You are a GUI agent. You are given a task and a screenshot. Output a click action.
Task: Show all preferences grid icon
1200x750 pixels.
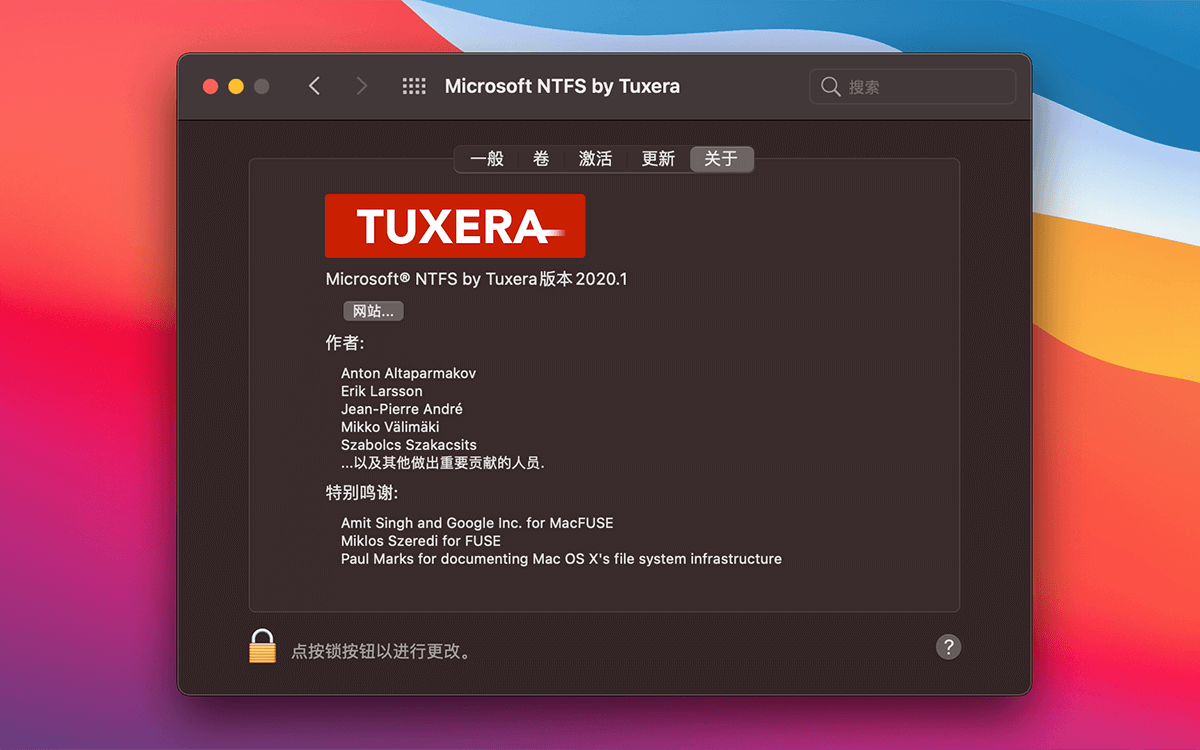pos(414,86)
